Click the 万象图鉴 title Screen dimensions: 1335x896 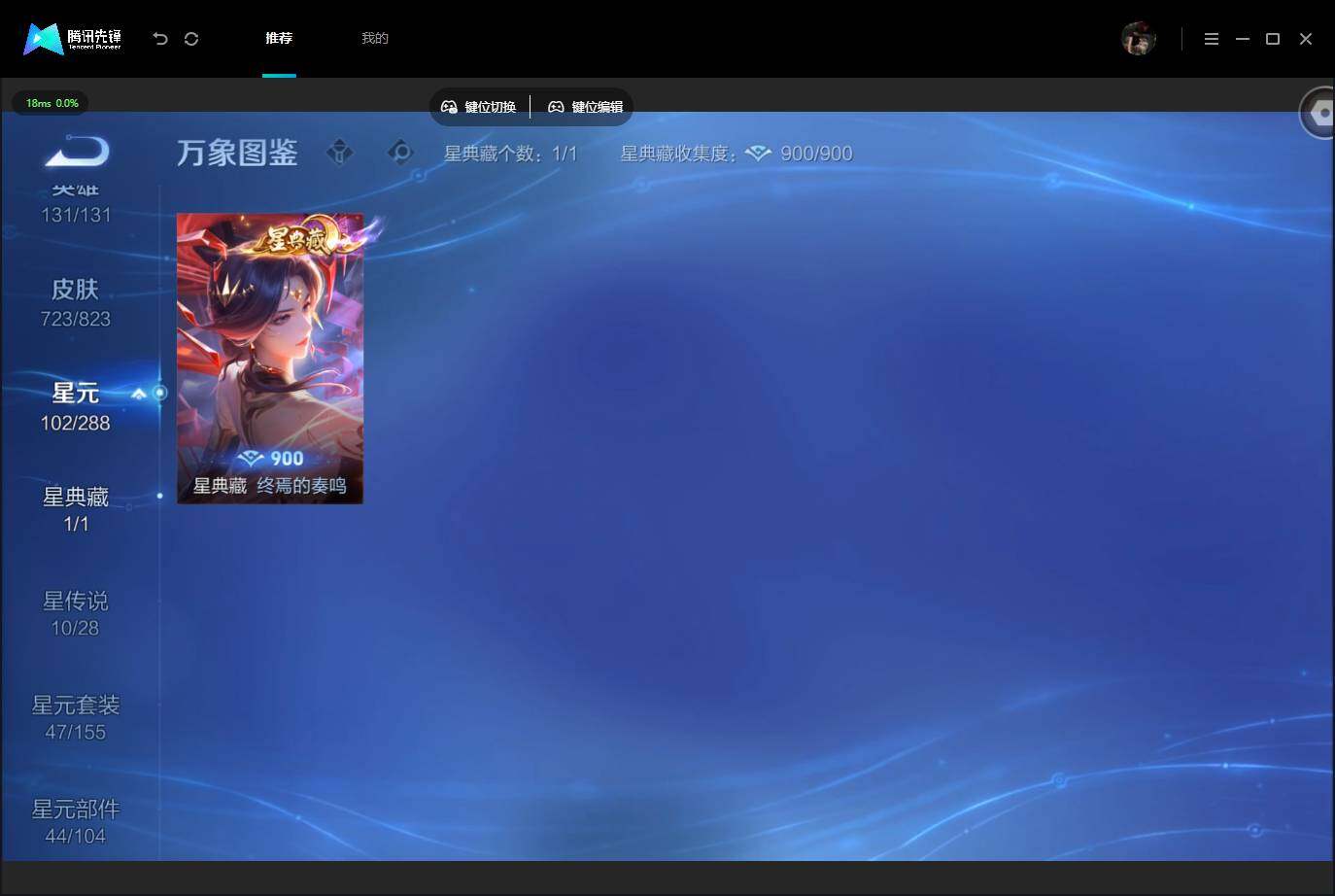tap(237, 153)
